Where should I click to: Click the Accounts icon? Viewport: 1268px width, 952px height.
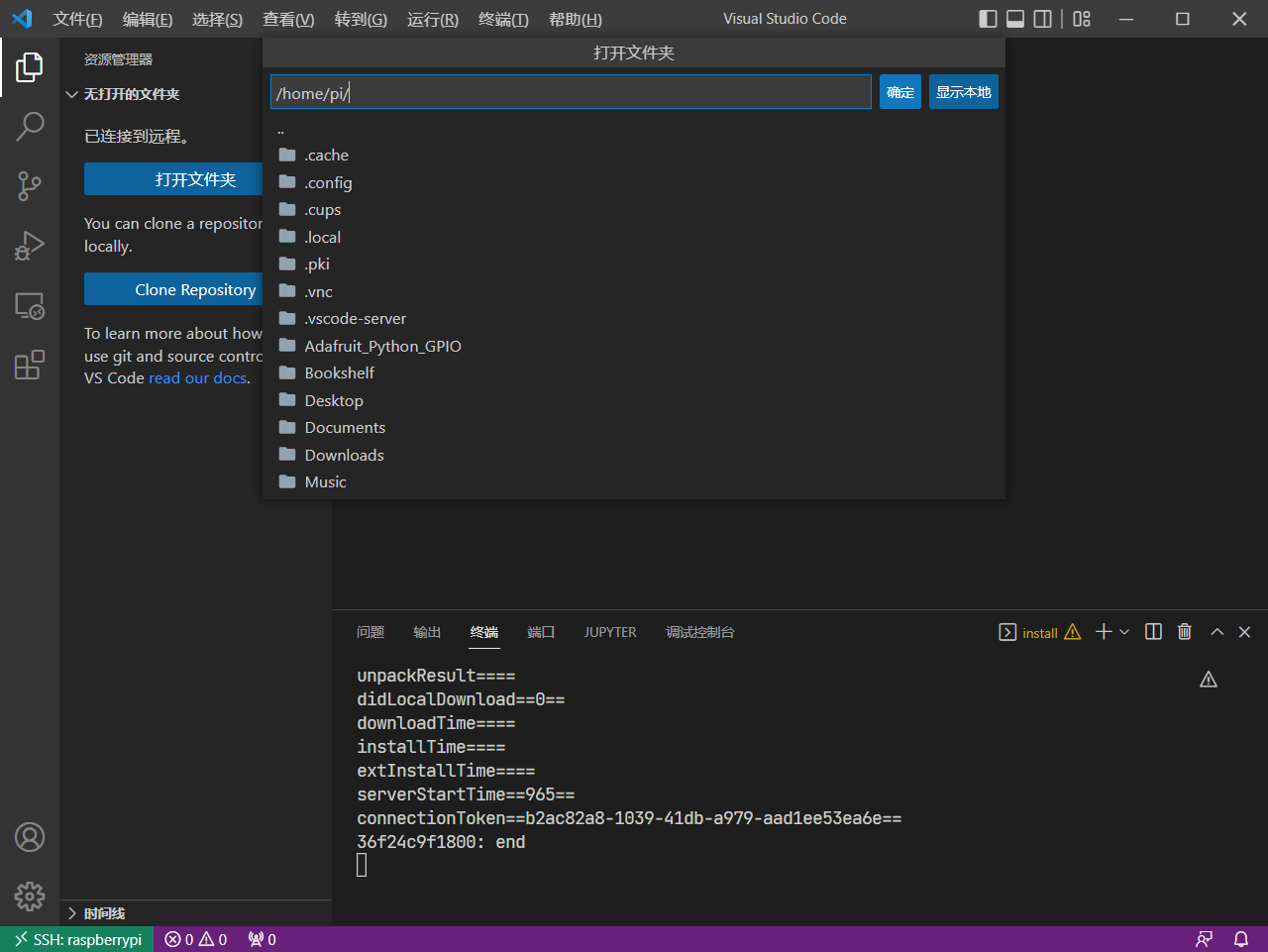point(30,837)
